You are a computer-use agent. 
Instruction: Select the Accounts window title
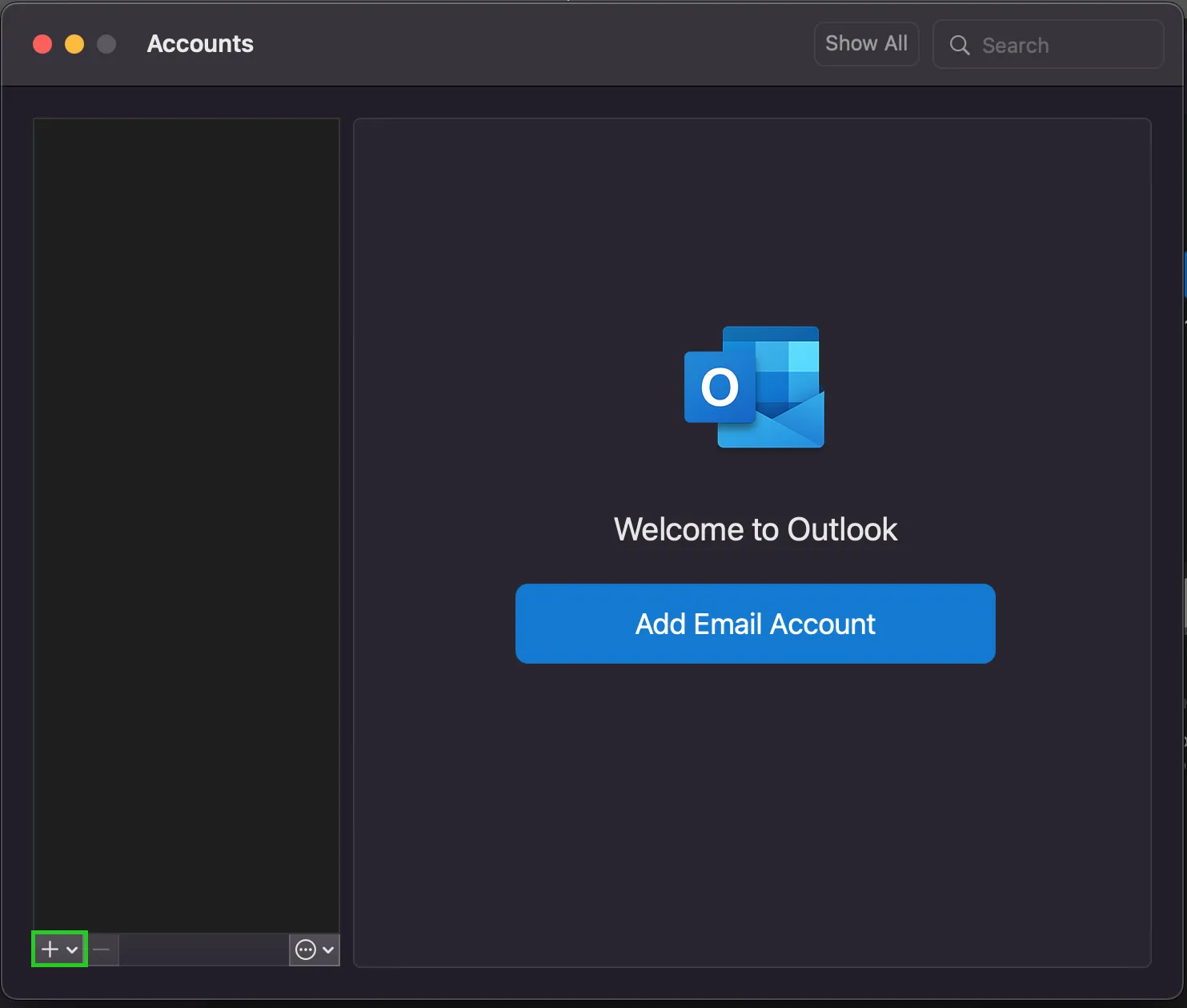pos(199,43)
